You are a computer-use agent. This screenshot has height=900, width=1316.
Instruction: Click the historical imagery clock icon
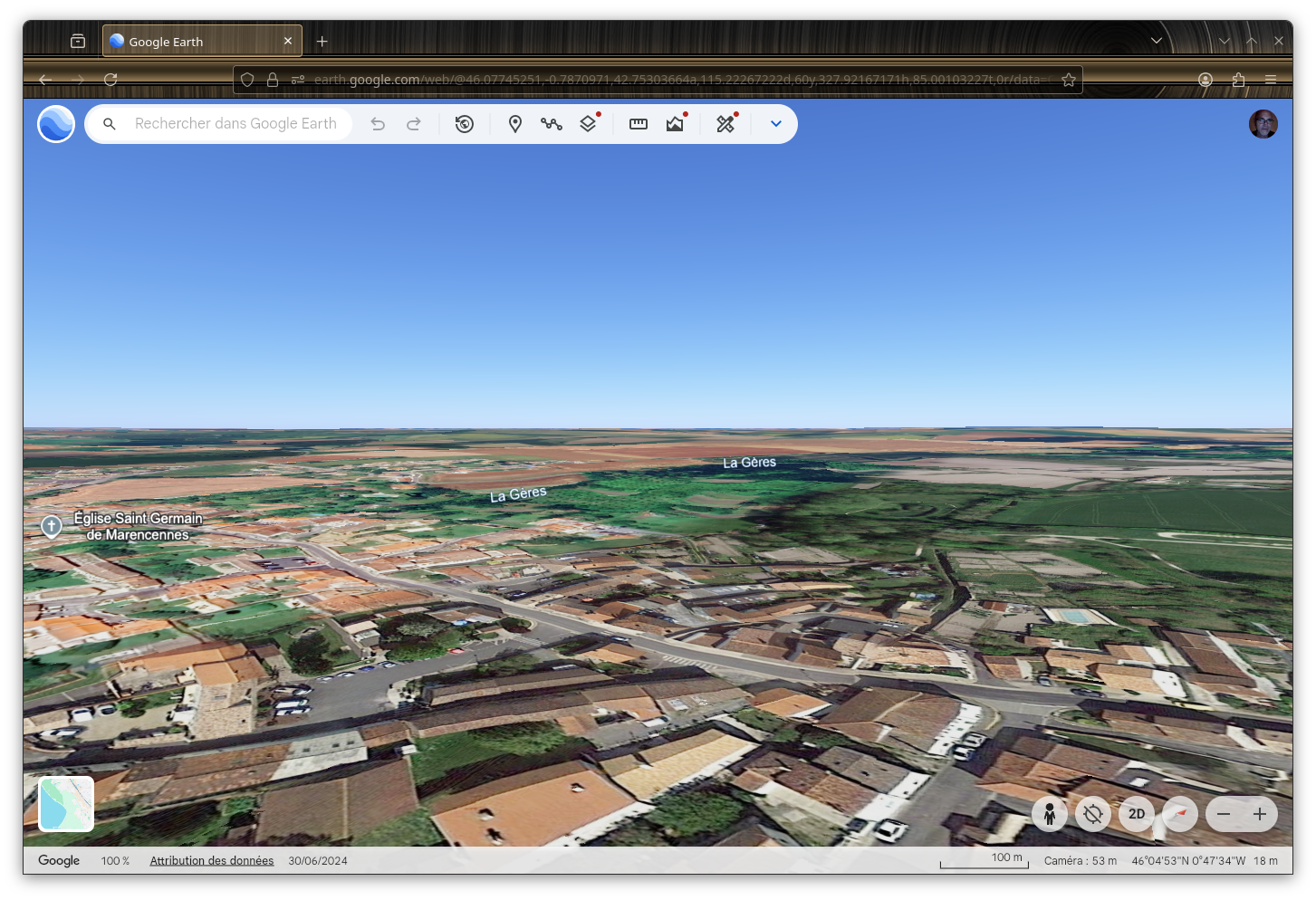tap(465, 124)
